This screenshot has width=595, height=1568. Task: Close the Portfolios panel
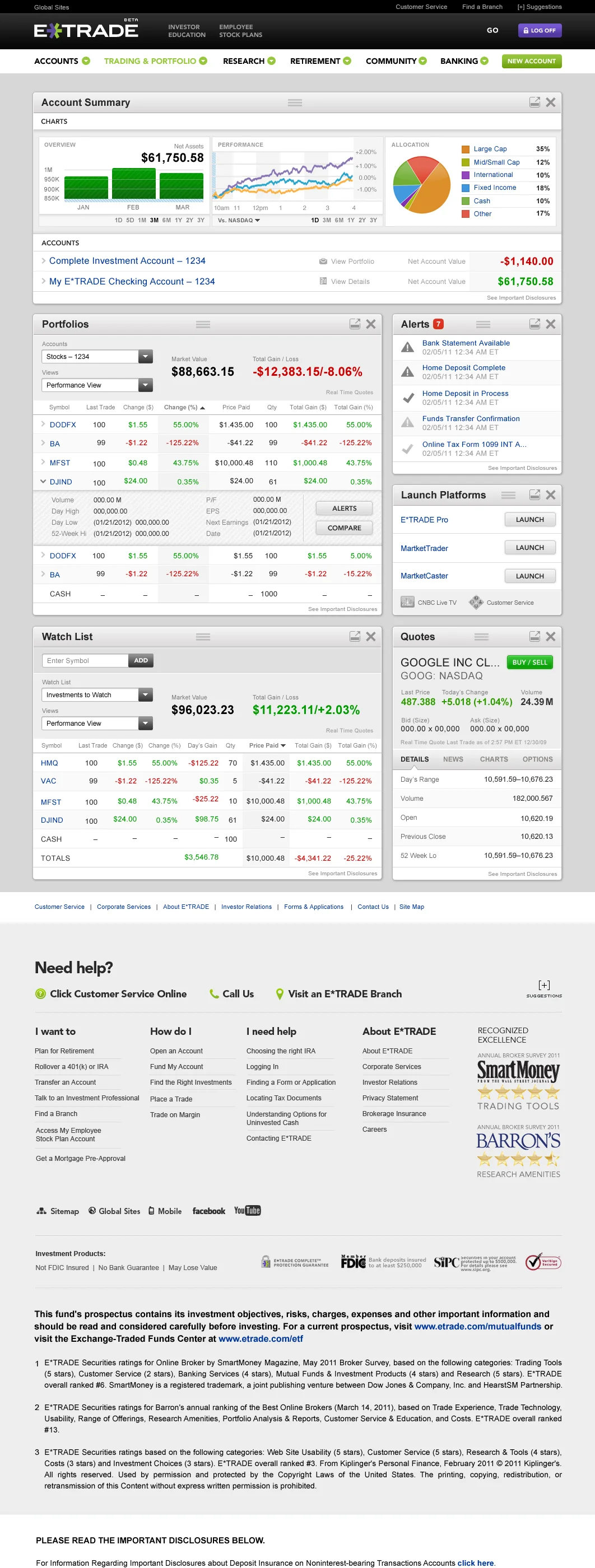point(371,324)
